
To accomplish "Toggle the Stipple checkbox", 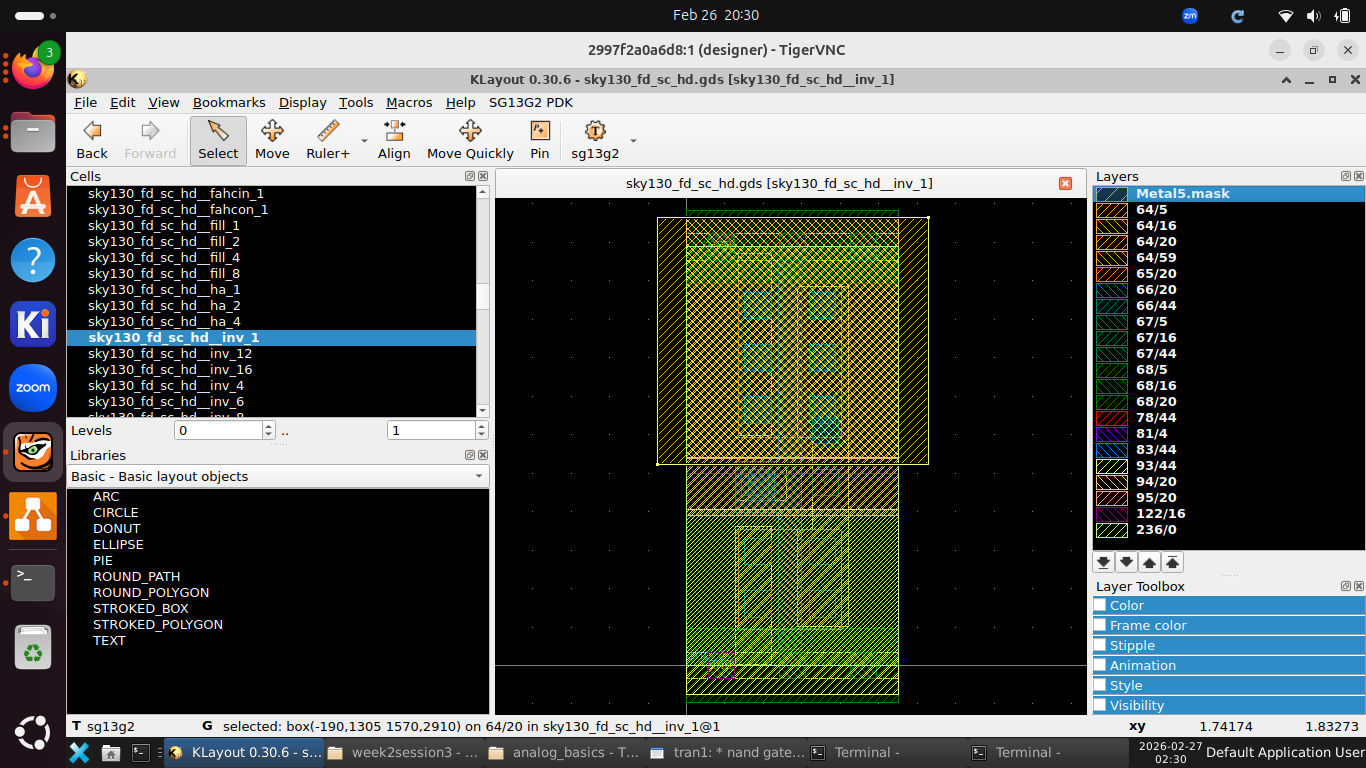I will point(1100,645).
